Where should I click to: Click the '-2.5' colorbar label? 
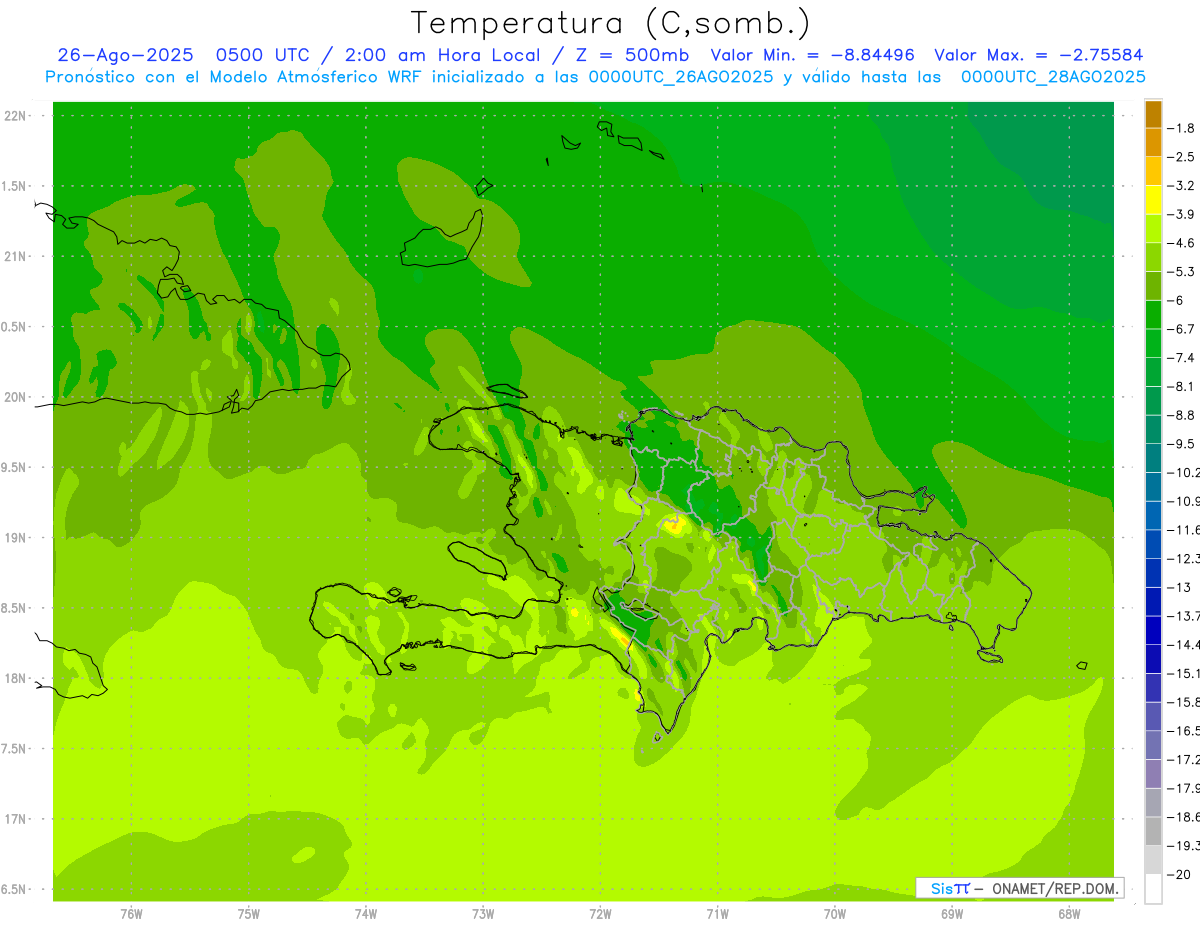[x=1181, y=157]
